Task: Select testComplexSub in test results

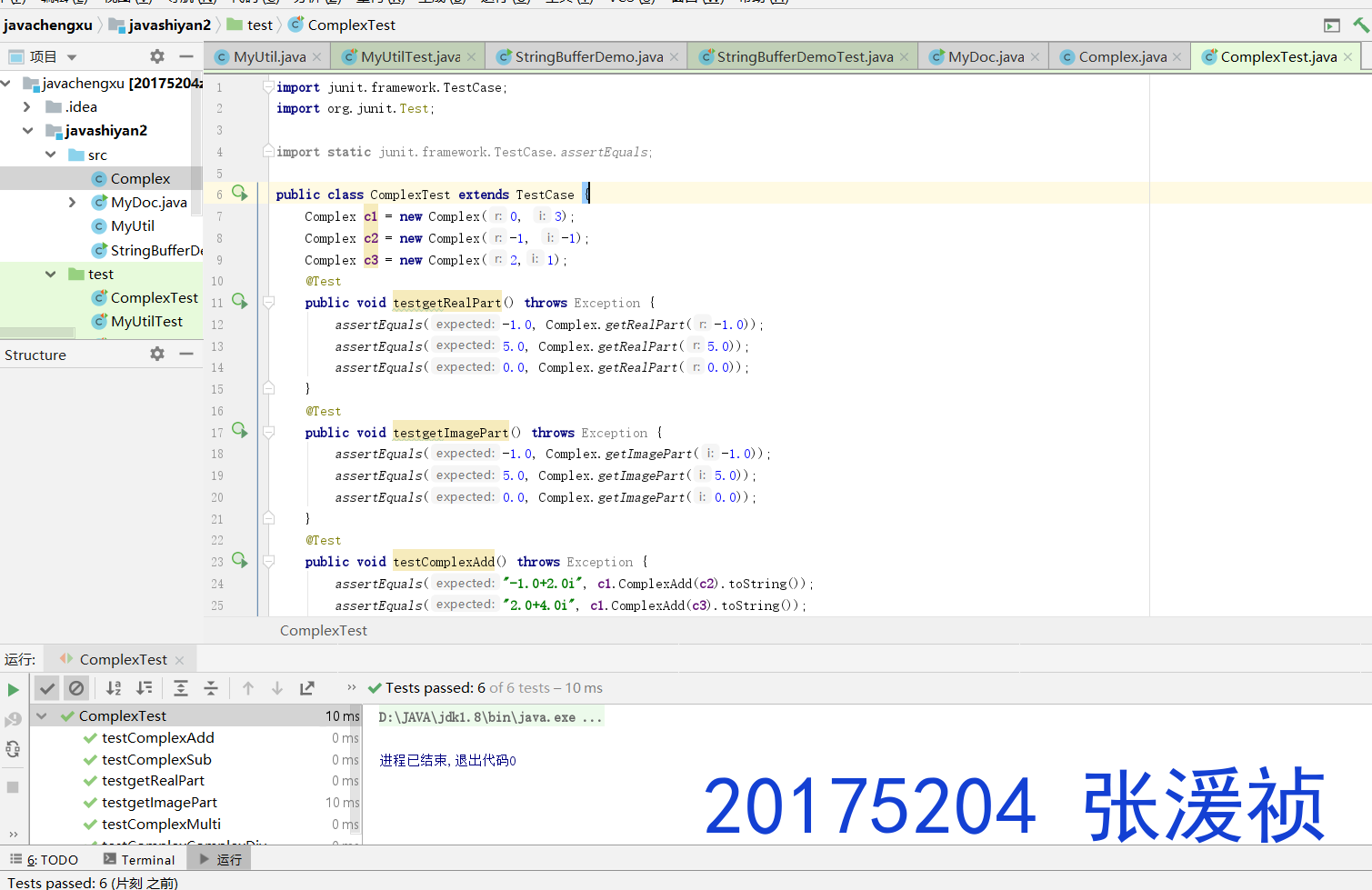Action: click(156, 759)
